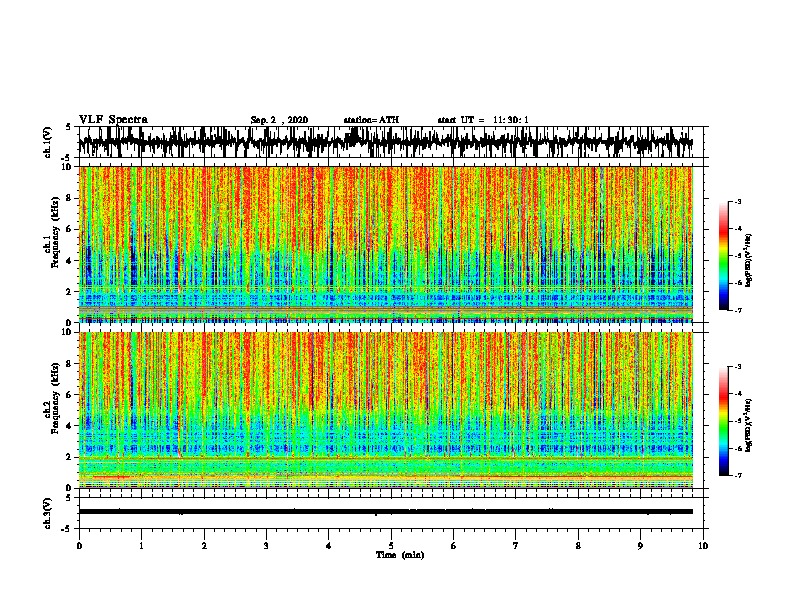Click the ch.1 spectrogram panel
The width and height of the screenshot is (792, 612).
385,244
